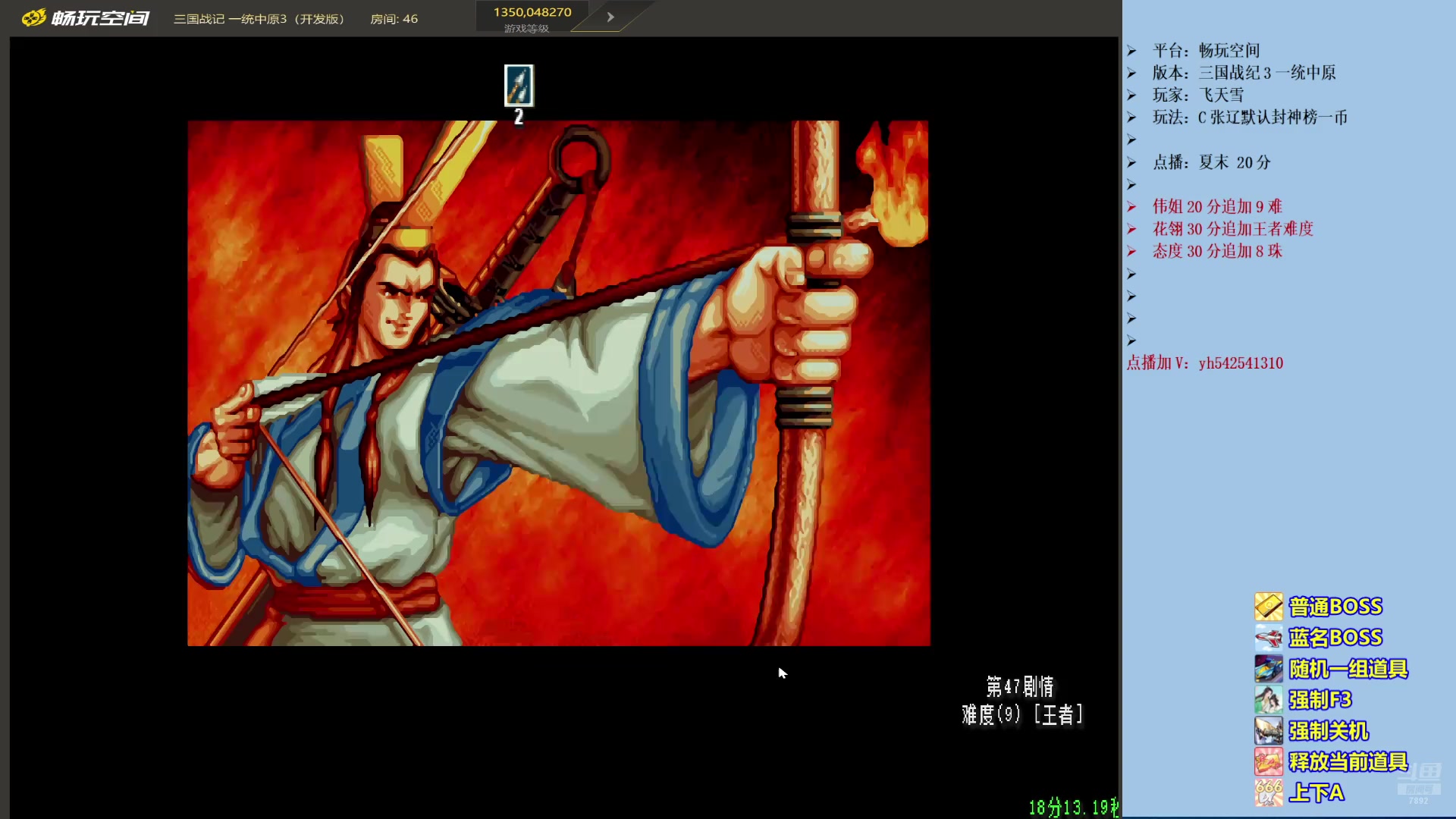Click the red line 花翎30分追加王者难度

click(1232, 228)
